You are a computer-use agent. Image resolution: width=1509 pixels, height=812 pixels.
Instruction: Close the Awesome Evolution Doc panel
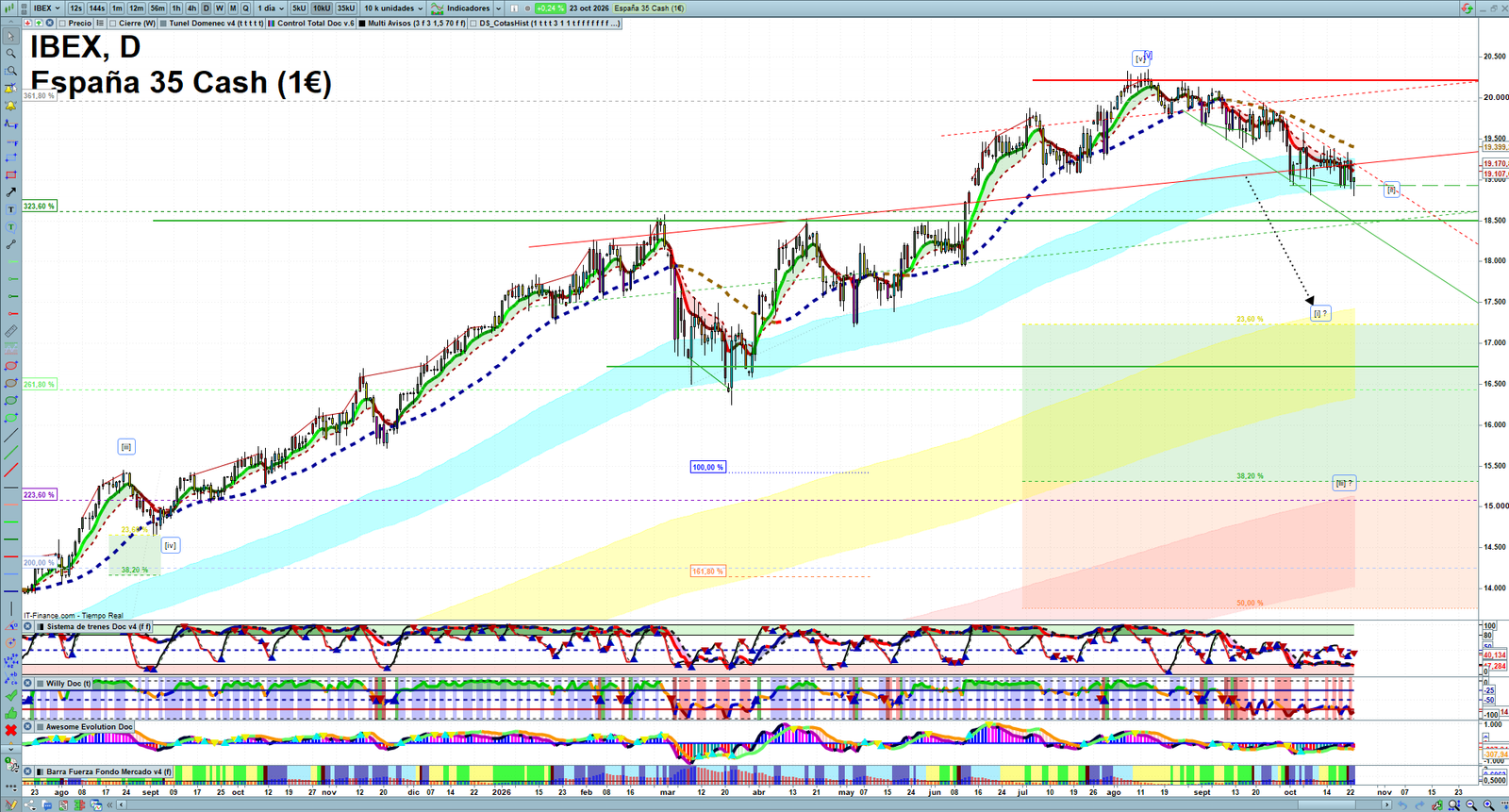click(x=28, y=726)
